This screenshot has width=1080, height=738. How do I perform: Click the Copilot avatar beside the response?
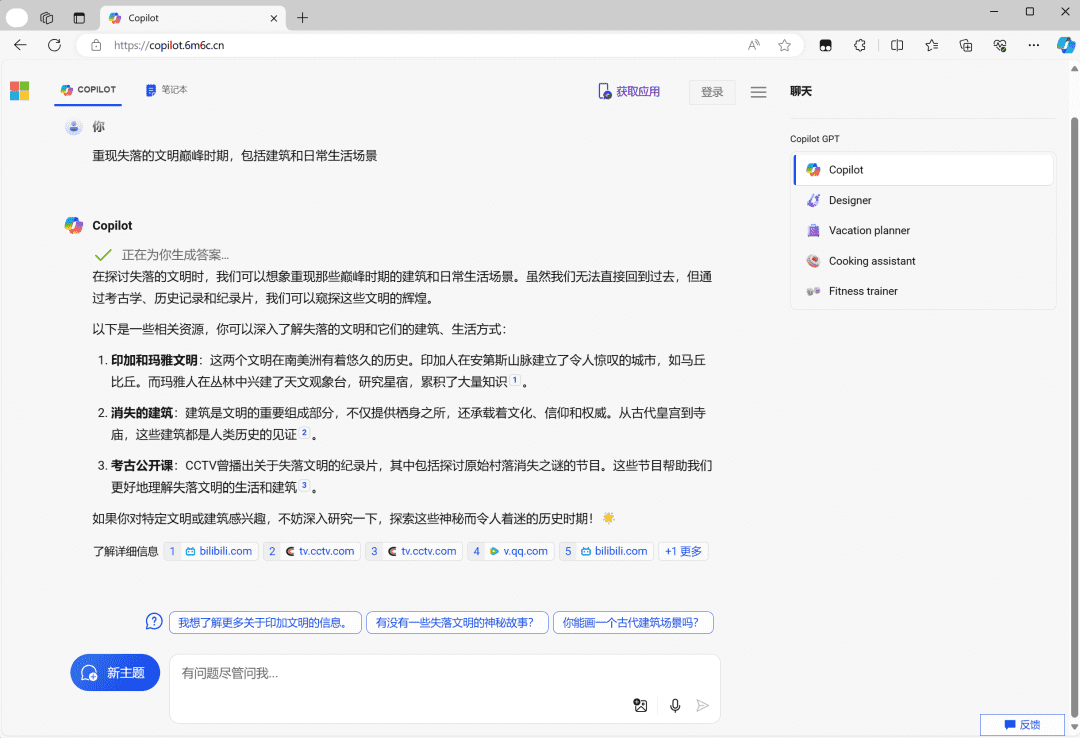[x=73, y=225]
